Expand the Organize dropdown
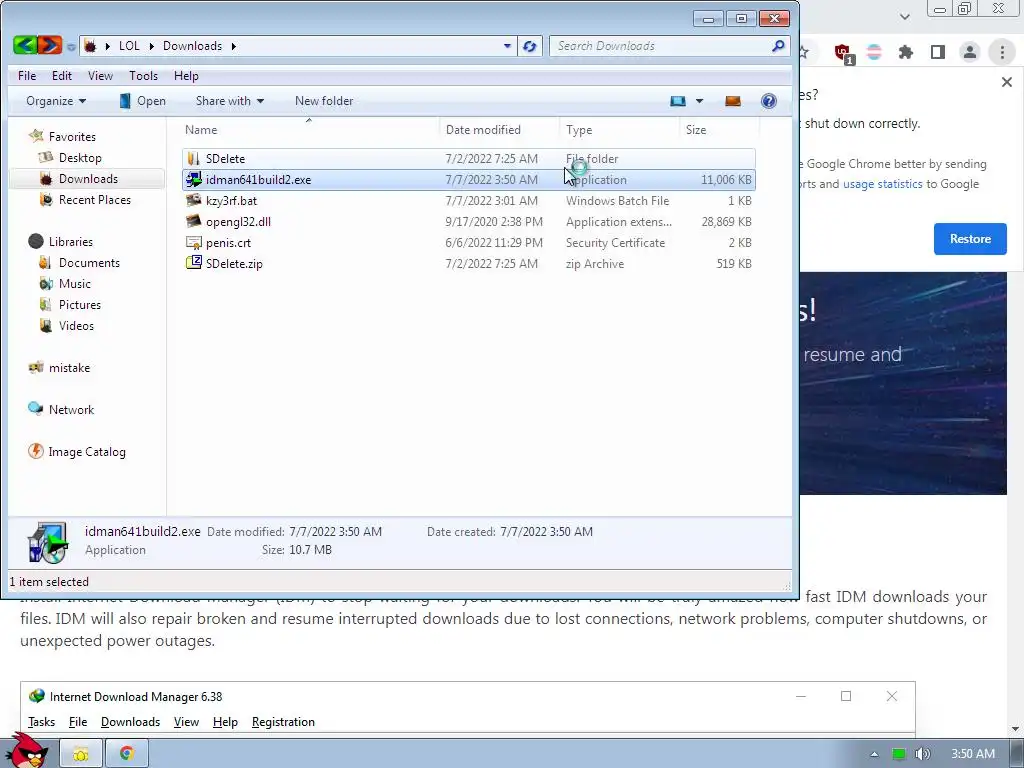The width and height of the screenshot is (1024, 768). pyautogui.click(x=56, y=101)
